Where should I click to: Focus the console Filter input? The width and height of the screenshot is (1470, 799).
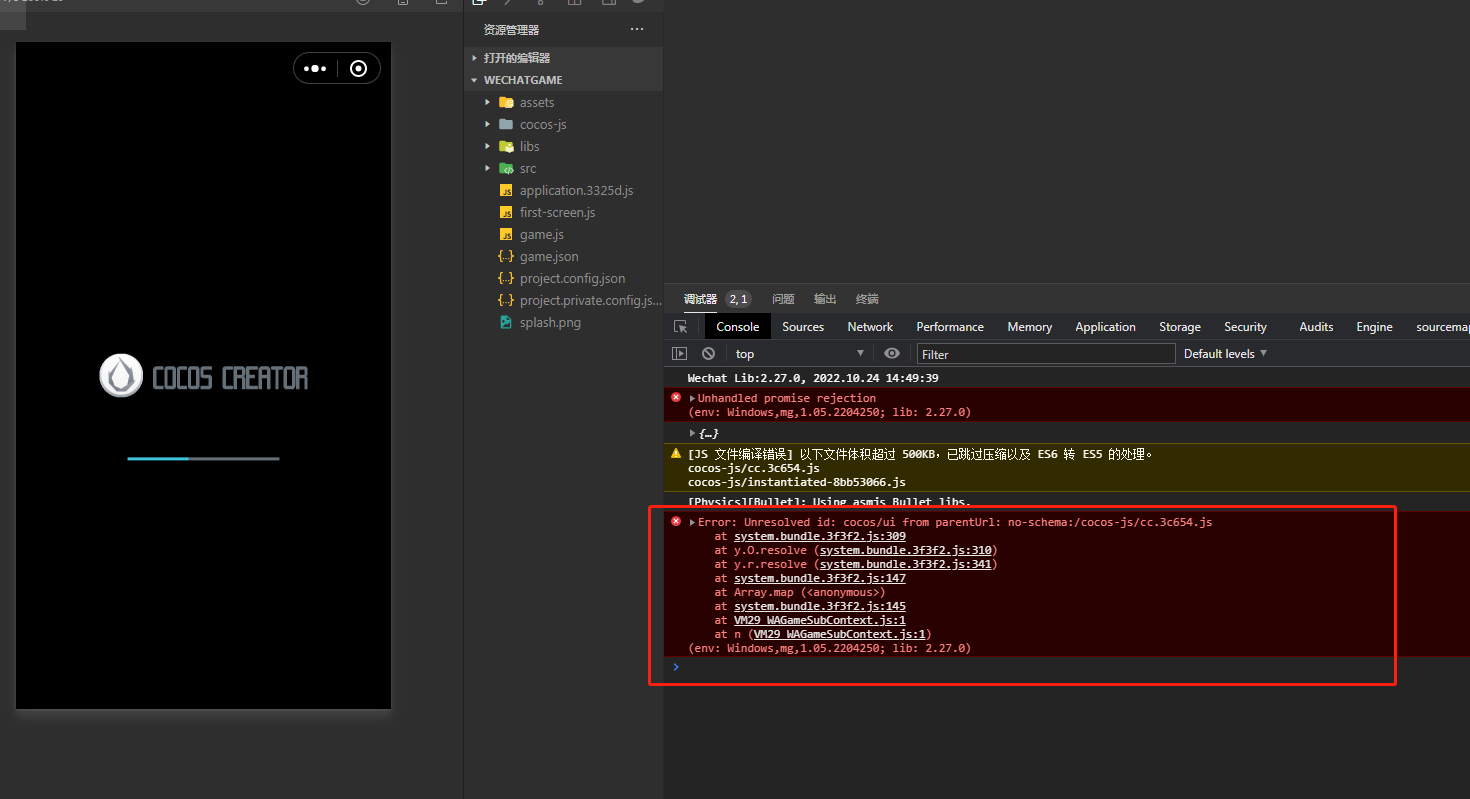pos(1046,354)
